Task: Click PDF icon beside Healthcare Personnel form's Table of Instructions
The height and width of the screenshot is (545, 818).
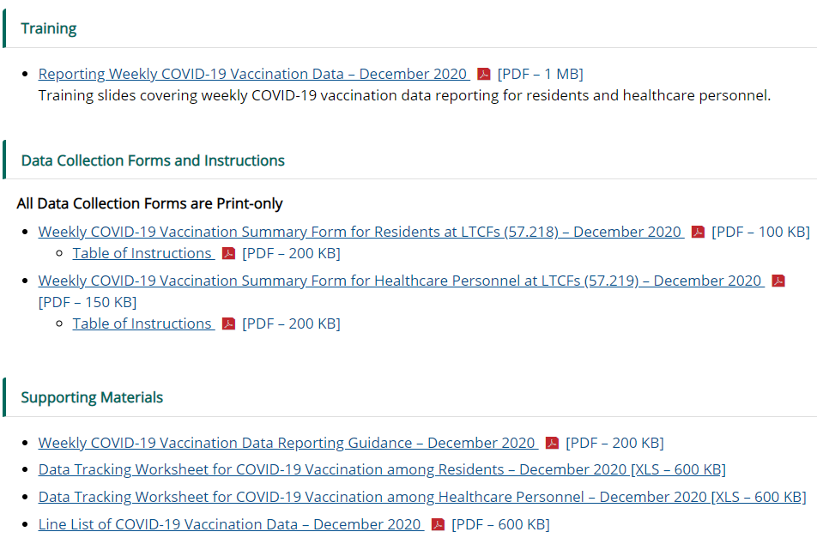Action: pyautogui.click(x=228, y=324)
